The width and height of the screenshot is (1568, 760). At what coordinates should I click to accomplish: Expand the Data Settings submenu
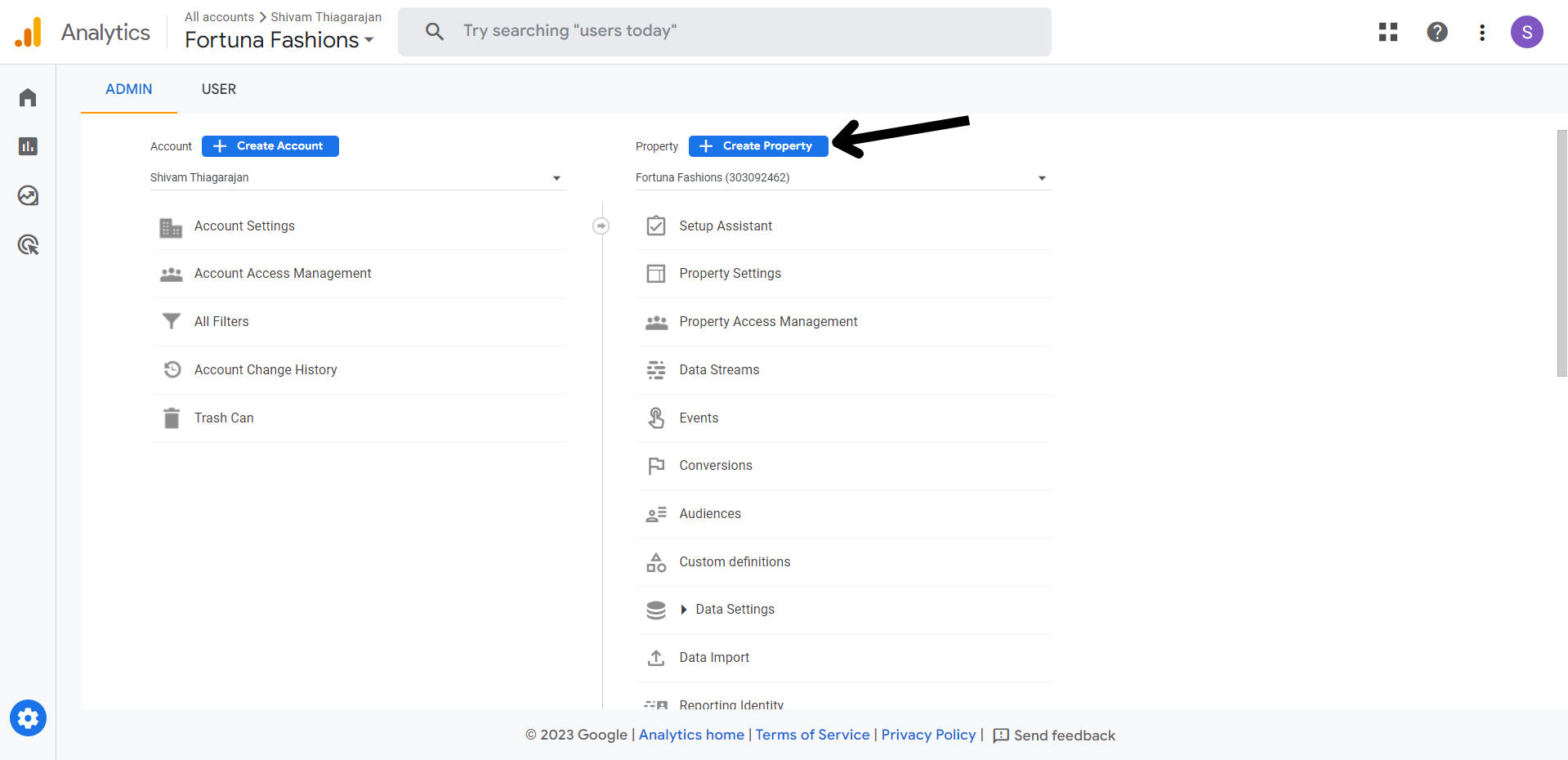[684, 610]
